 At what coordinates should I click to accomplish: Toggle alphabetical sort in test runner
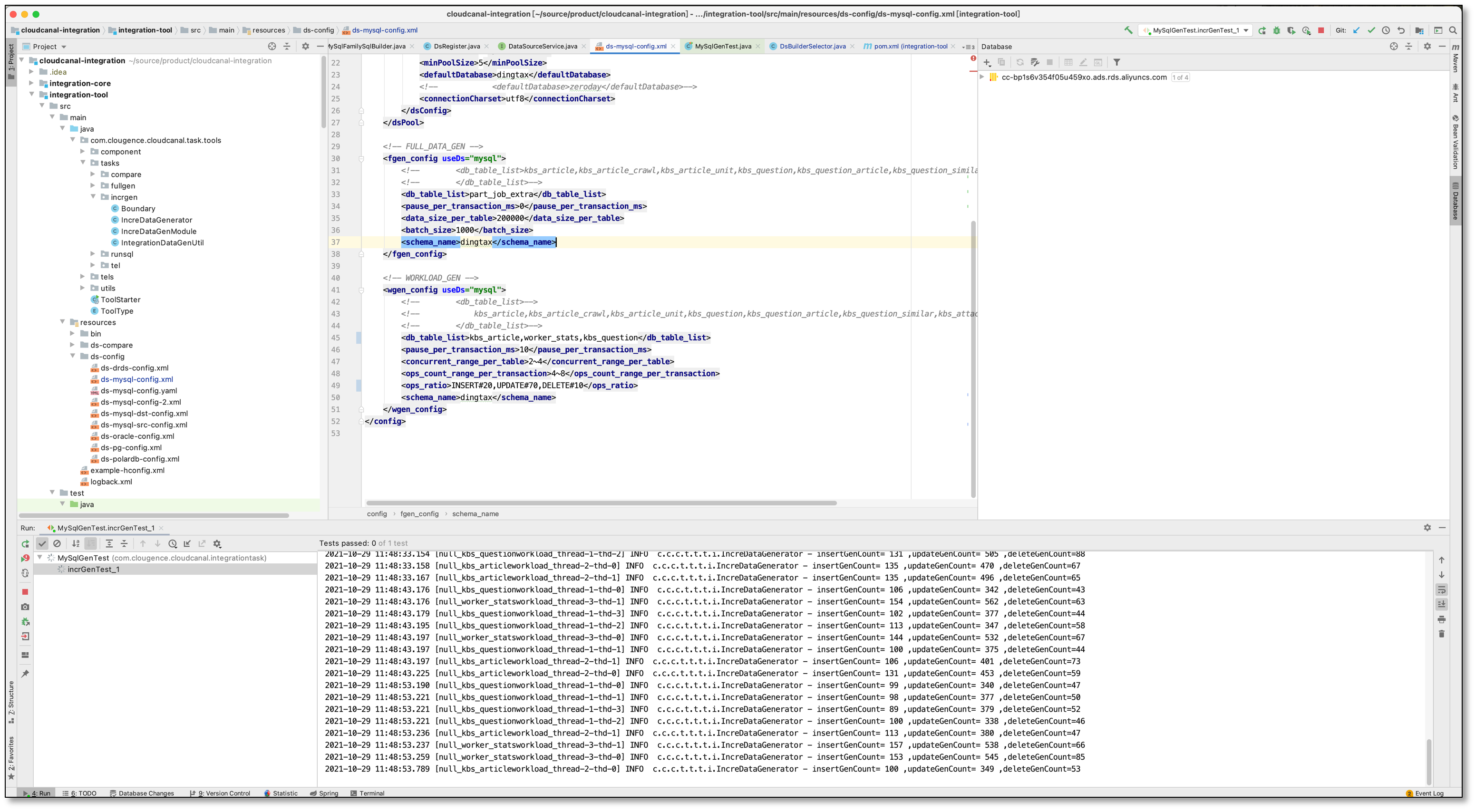76,544
